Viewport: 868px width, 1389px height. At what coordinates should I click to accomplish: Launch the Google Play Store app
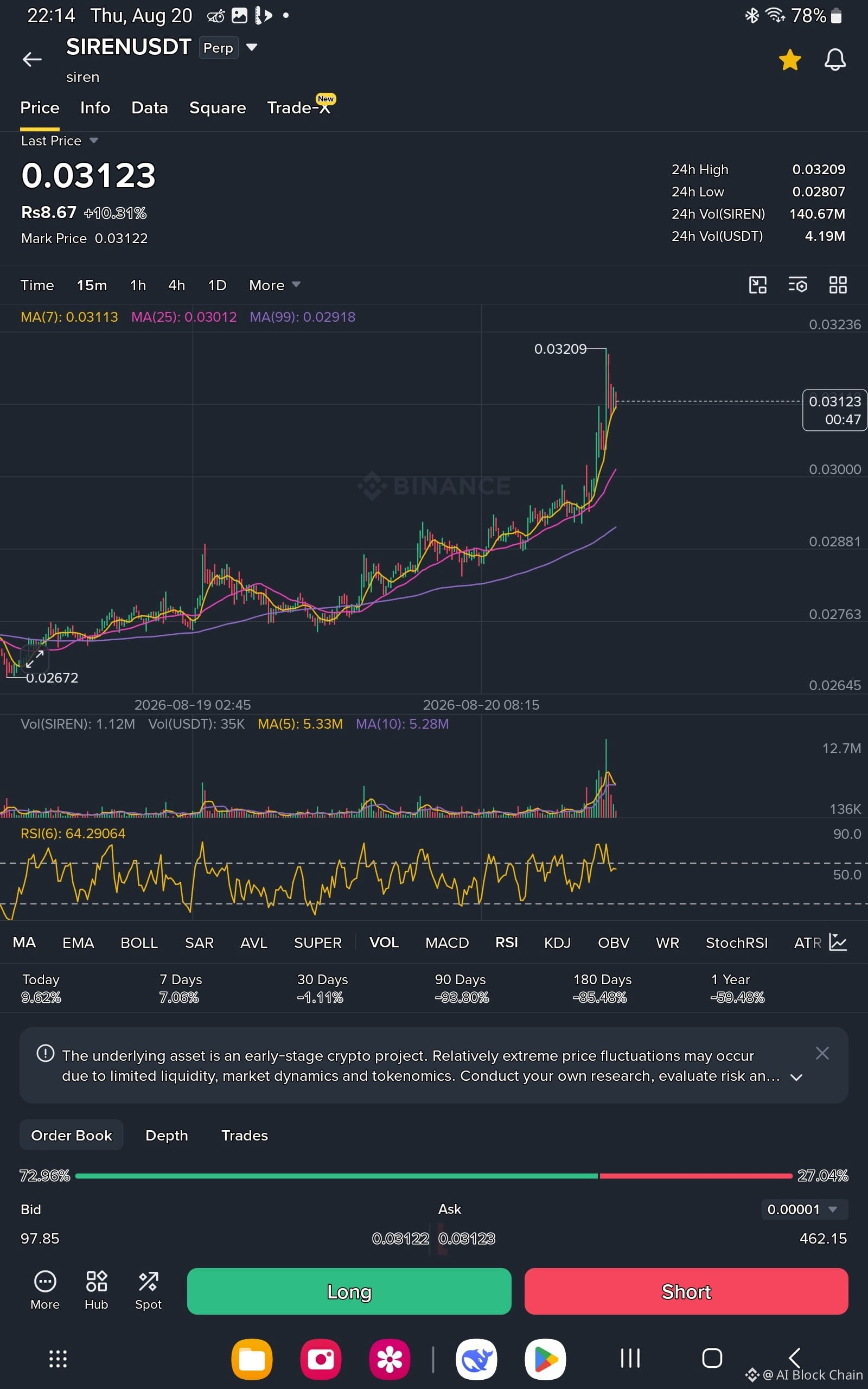[x=545, y=1359]
